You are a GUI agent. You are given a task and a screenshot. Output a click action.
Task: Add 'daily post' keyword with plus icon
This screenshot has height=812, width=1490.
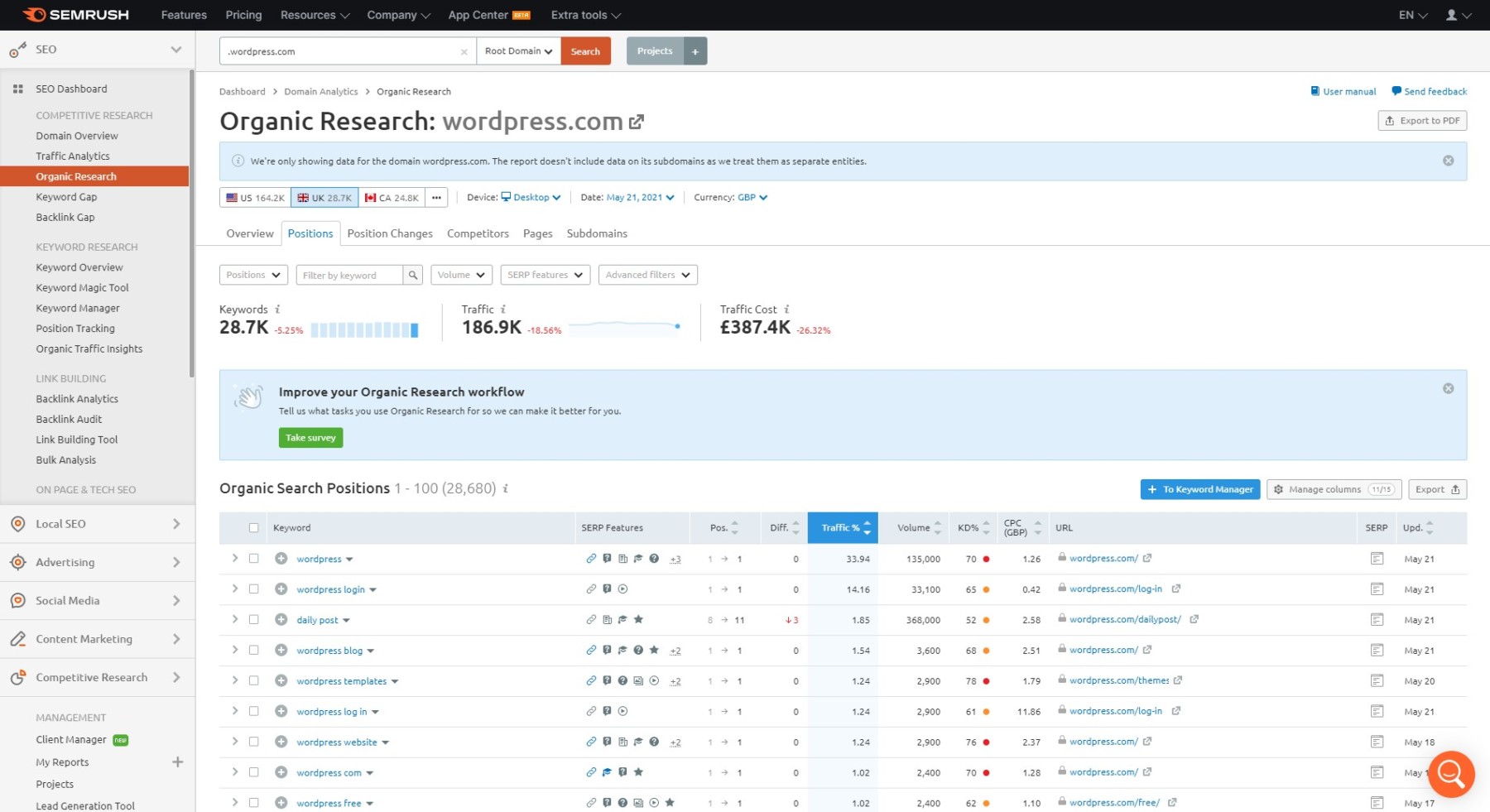281,620
